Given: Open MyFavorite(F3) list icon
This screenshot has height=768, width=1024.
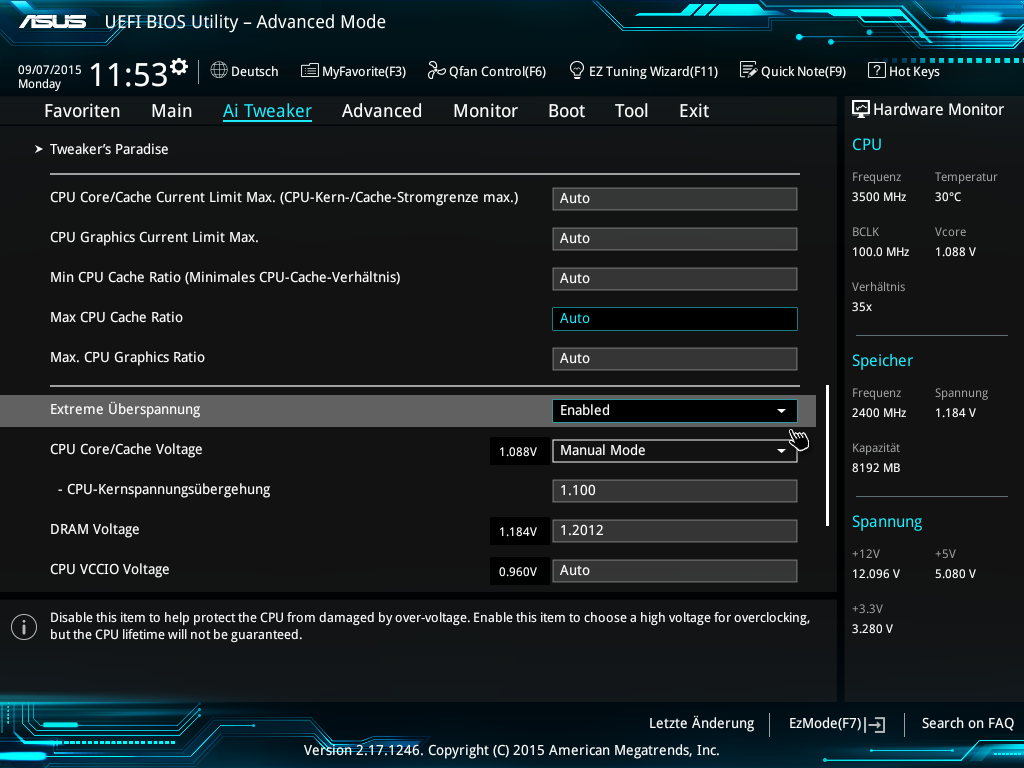Looking at the screenshot, I should point(310,71).
